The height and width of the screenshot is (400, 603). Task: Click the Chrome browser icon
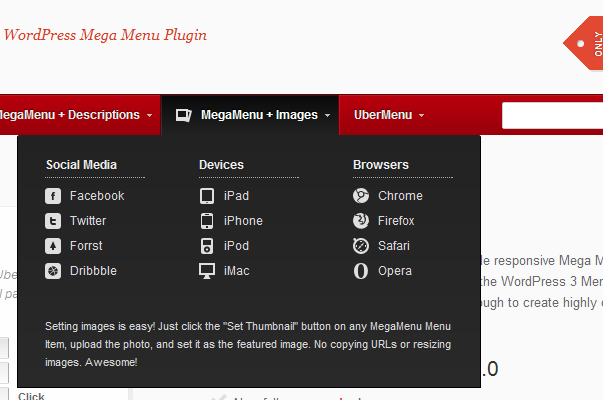pyautogui.click(x=361, y=196)
